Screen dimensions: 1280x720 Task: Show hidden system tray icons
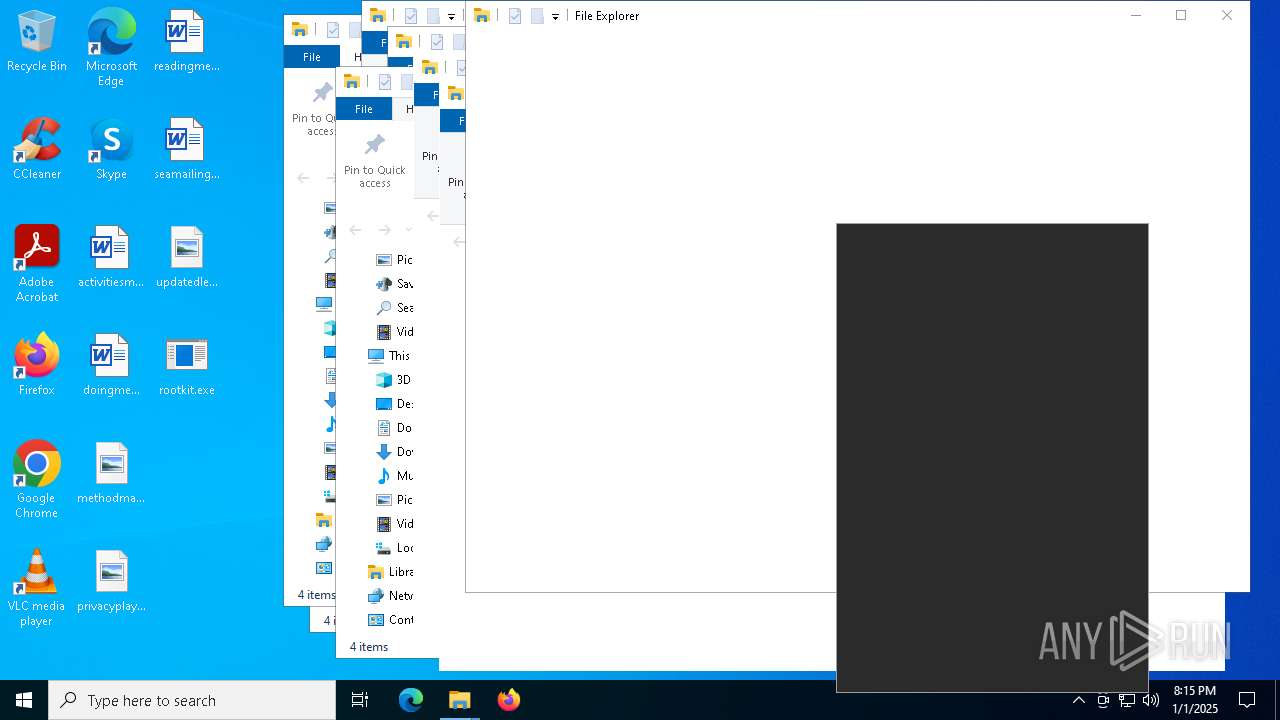tap(1079, 700)
